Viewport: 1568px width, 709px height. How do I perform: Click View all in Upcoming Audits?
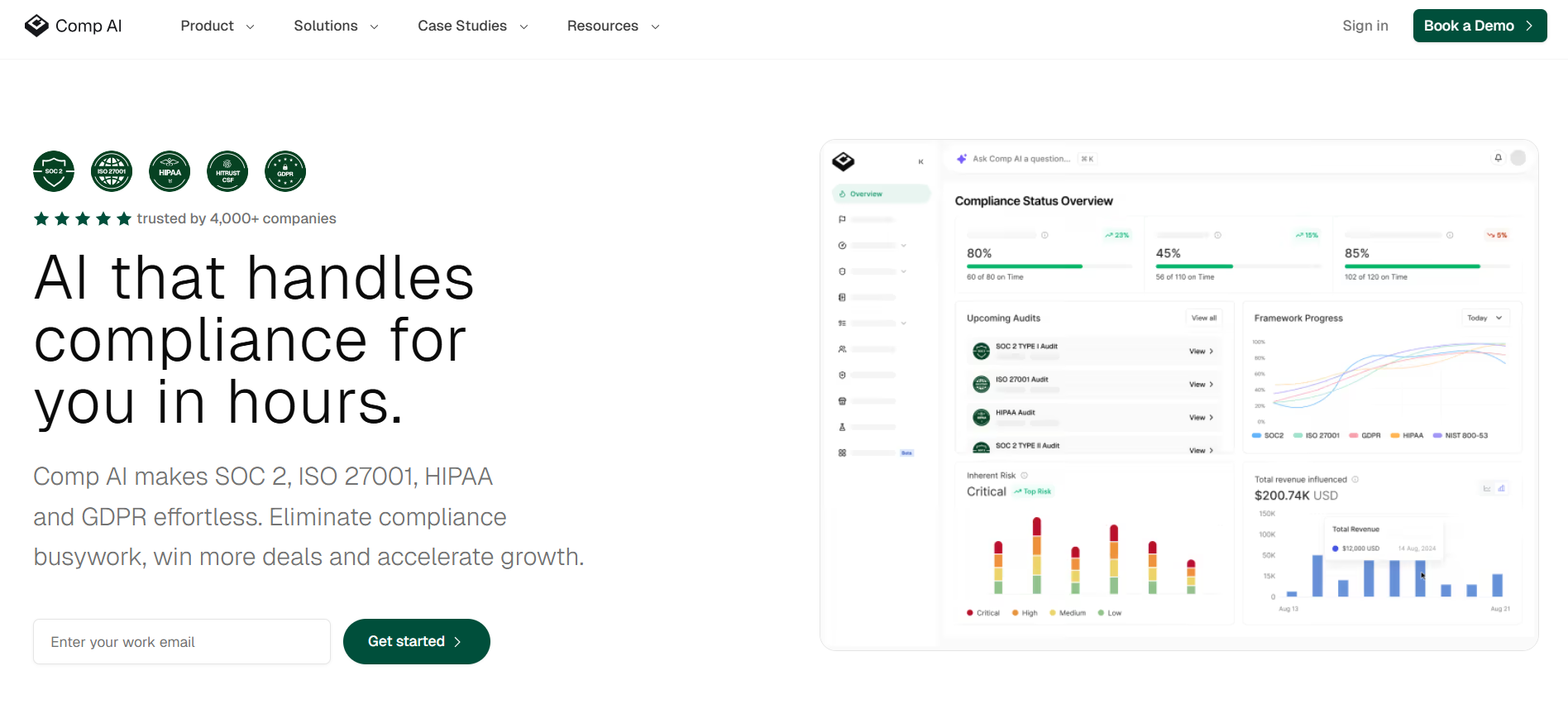coord(1204,318)
